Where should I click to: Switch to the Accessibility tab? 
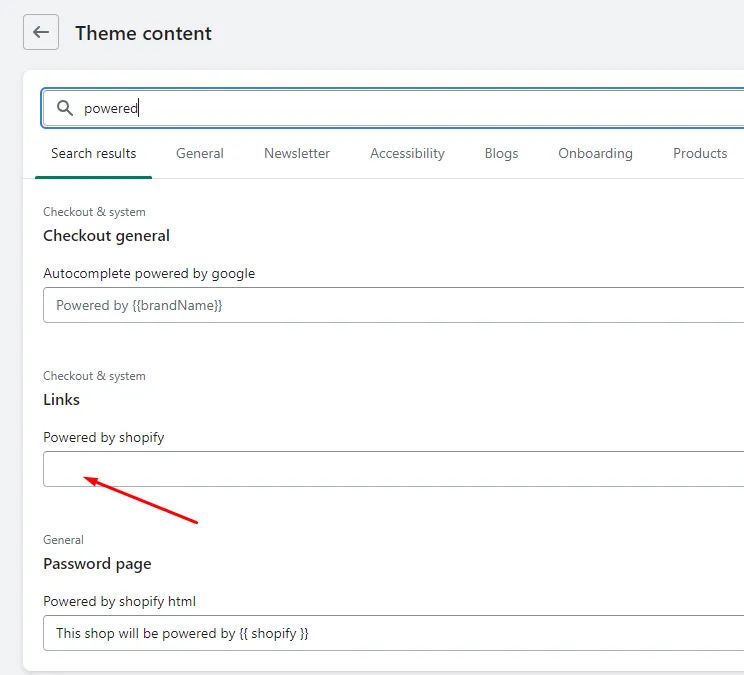[407, 153]
